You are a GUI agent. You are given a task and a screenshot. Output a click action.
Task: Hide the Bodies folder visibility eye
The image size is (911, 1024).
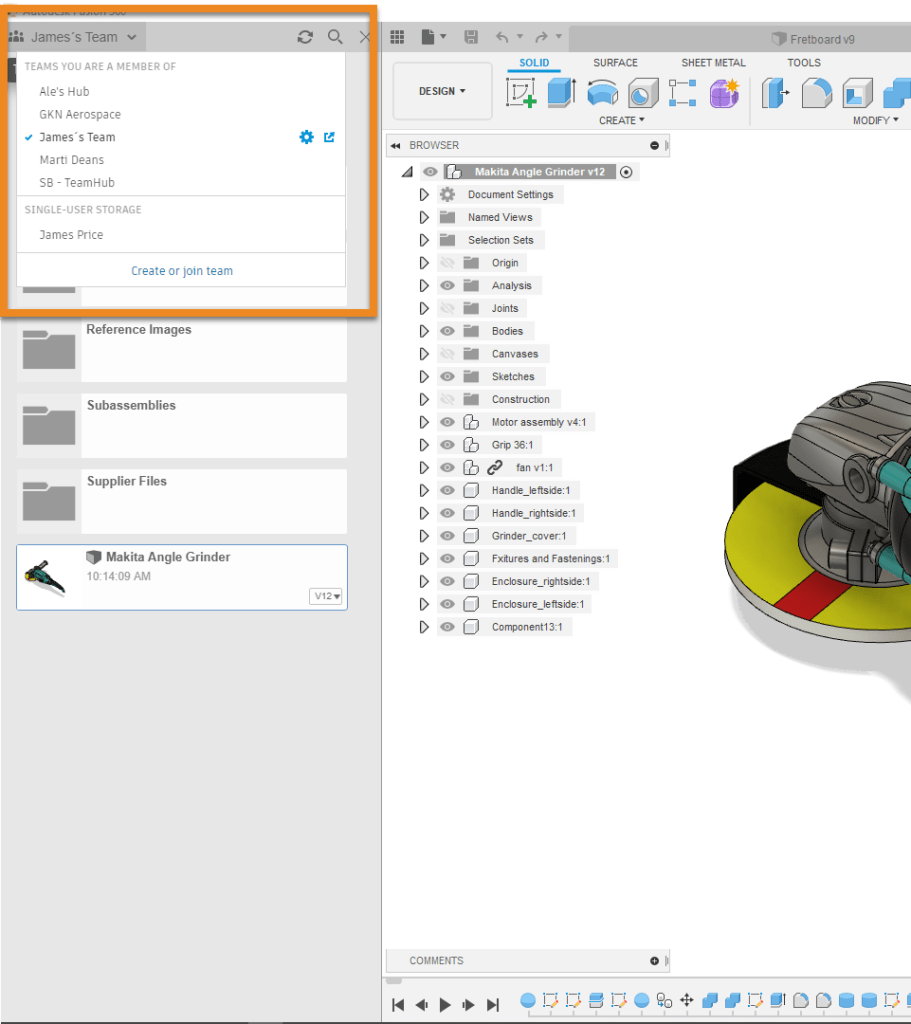(447, 331)
